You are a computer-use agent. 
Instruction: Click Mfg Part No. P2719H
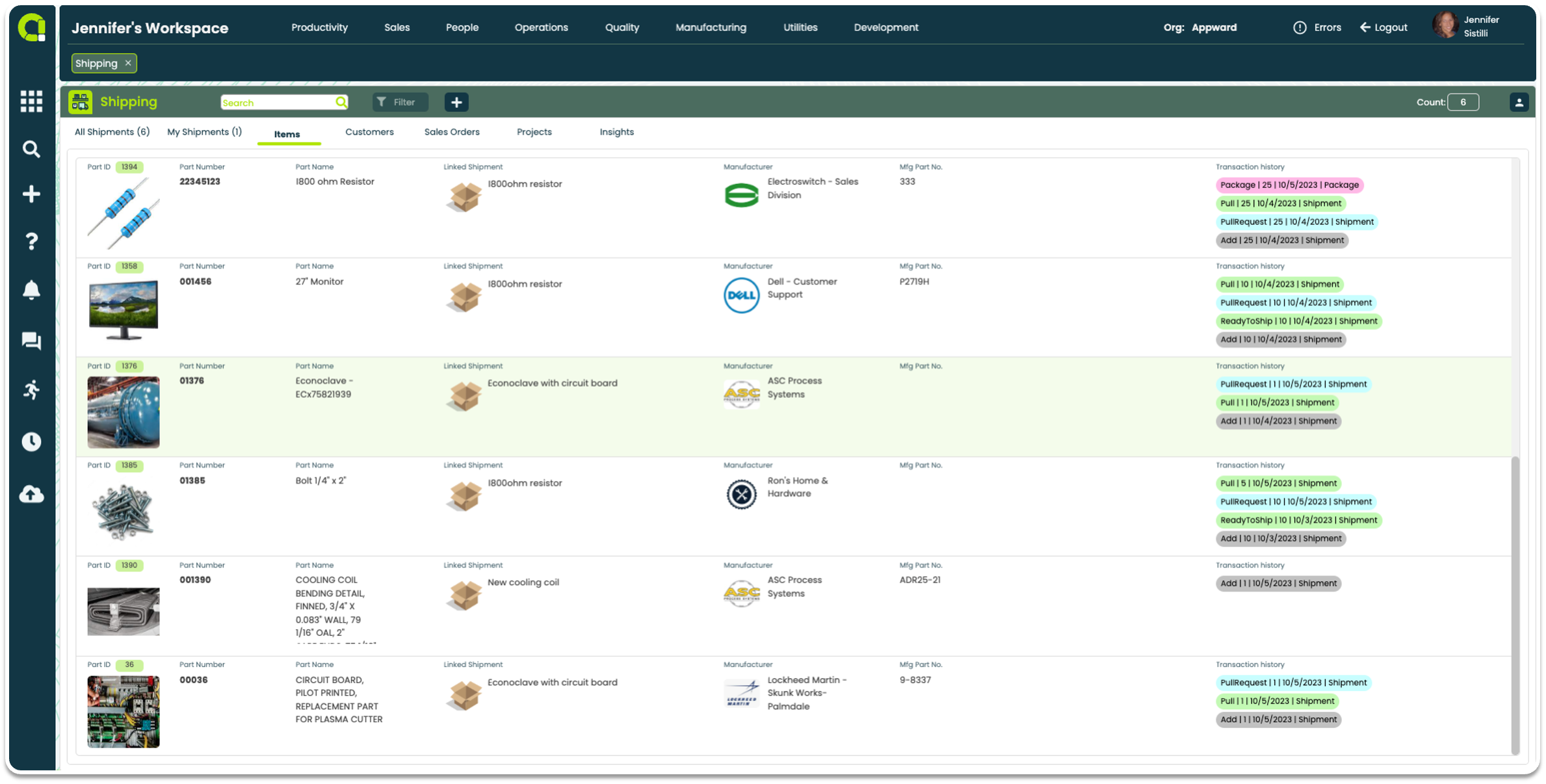[x=914, y=281]
